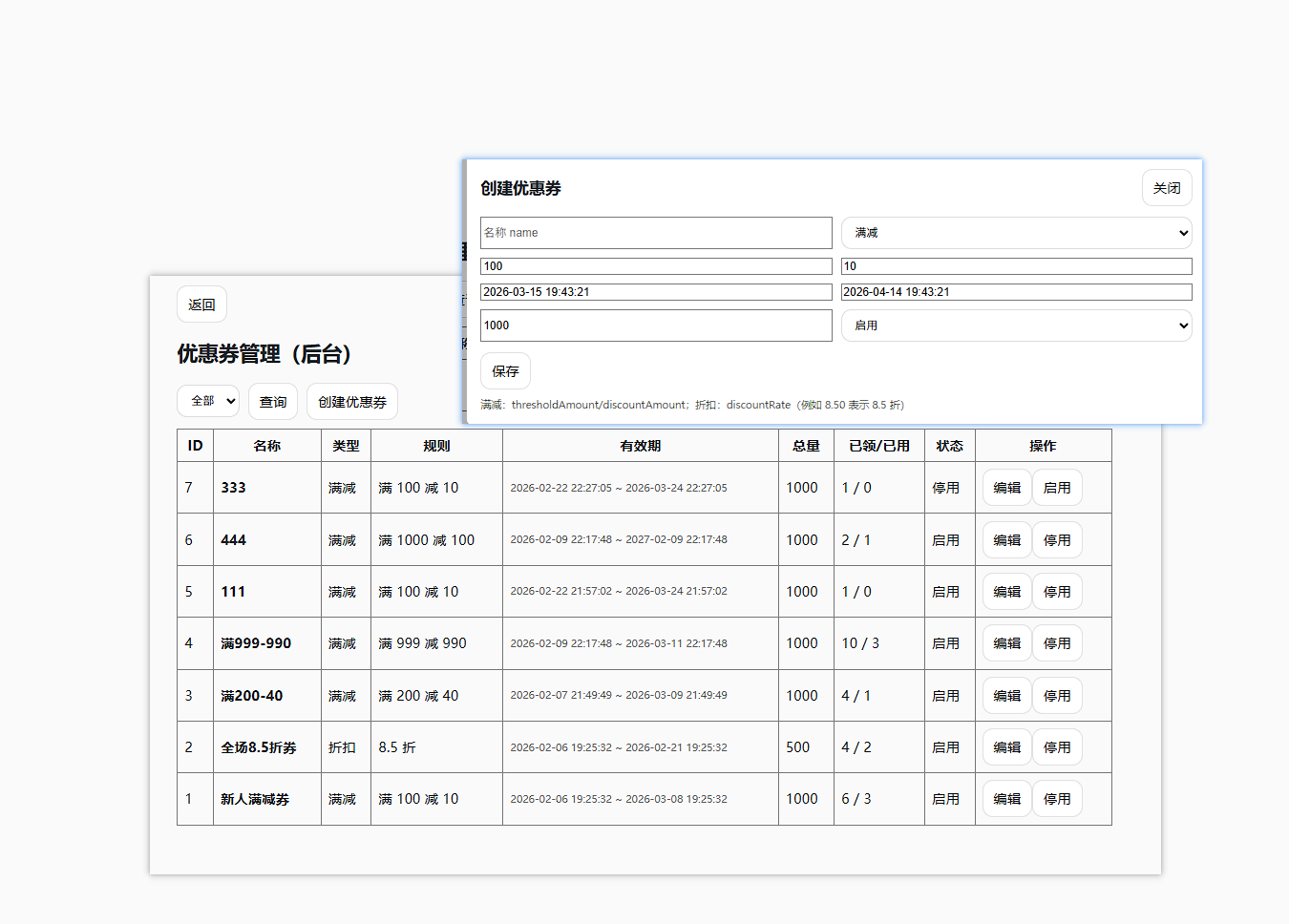Click the 类型 column header
This screenshot has height=924, width=1289.
pos(346,446)
